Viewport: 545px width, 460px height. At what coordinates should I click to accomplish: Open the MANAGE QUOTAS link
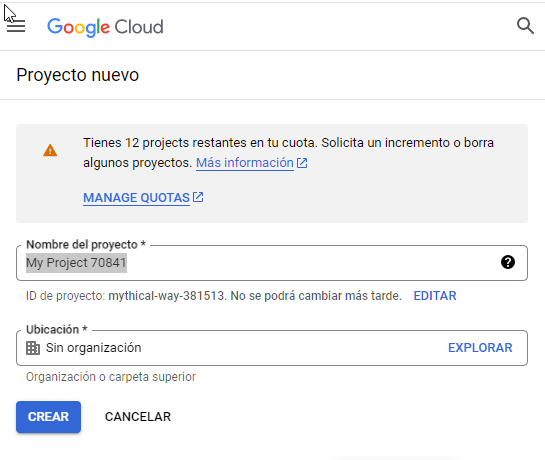pyautogui.click(x=136, y=197)
